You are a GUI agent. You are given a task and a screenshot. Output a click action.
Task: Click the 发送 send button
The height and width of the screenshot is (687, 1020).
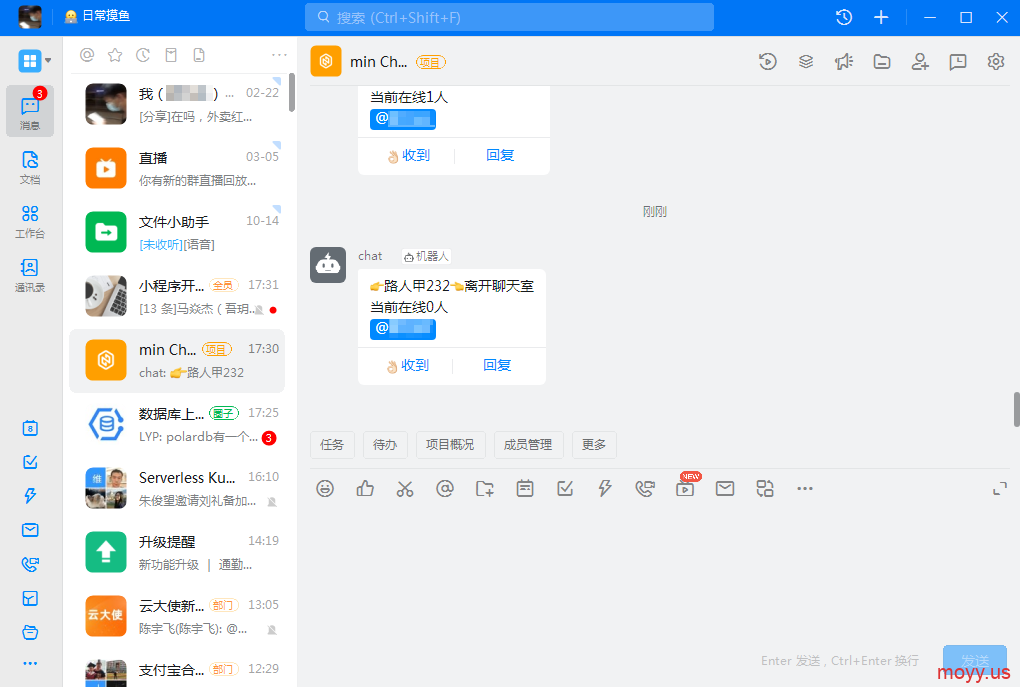pyautogui.click(x=974, y=660)
